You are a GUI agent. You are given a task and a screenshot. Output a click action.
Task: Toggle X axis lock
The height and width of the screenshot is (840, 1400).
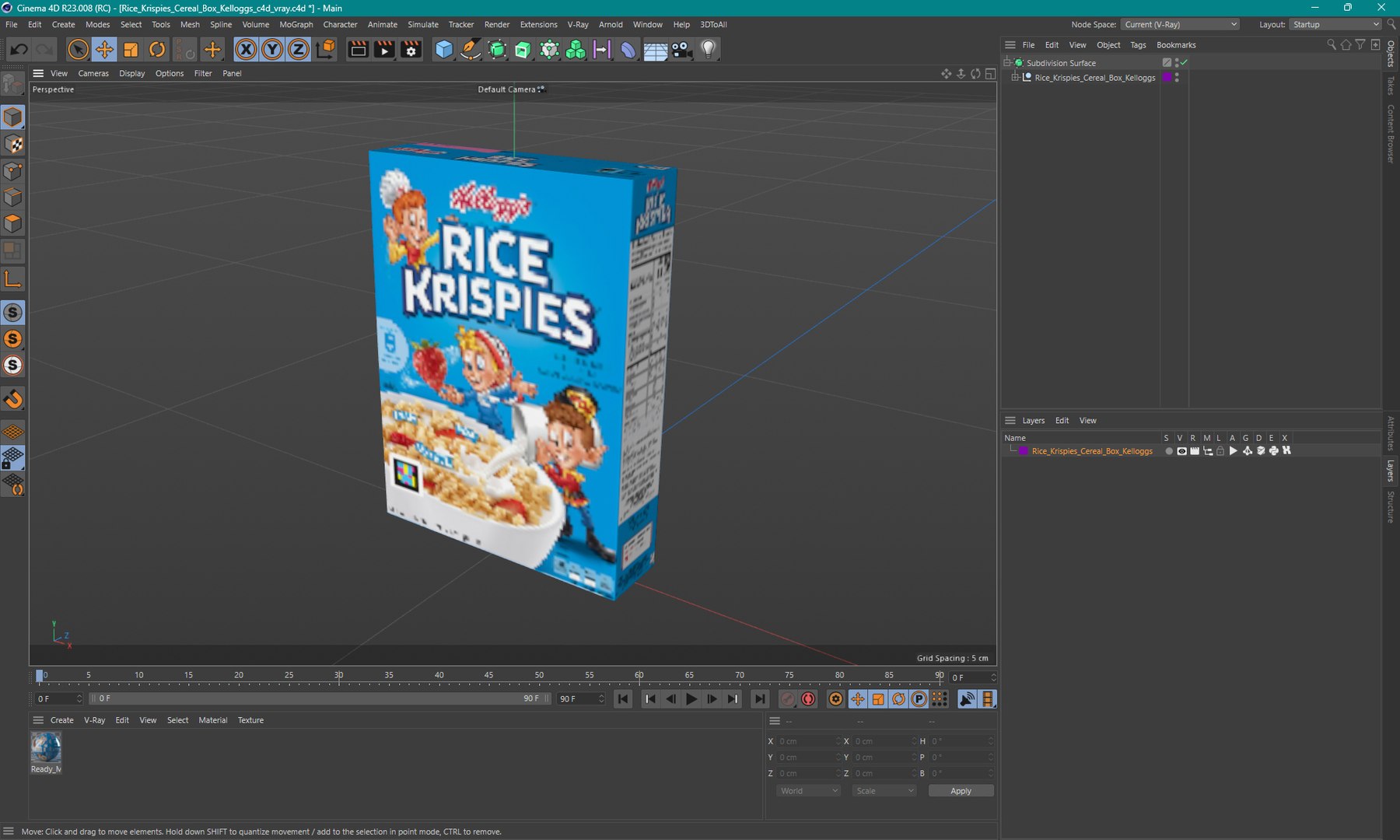tap(246, 50)
